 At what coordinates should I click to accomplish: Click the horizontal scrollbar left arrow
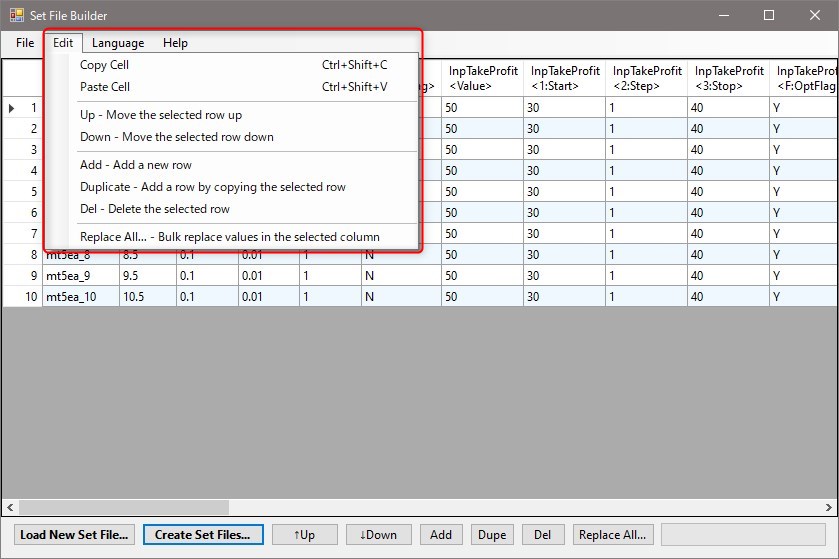[10, 507]
